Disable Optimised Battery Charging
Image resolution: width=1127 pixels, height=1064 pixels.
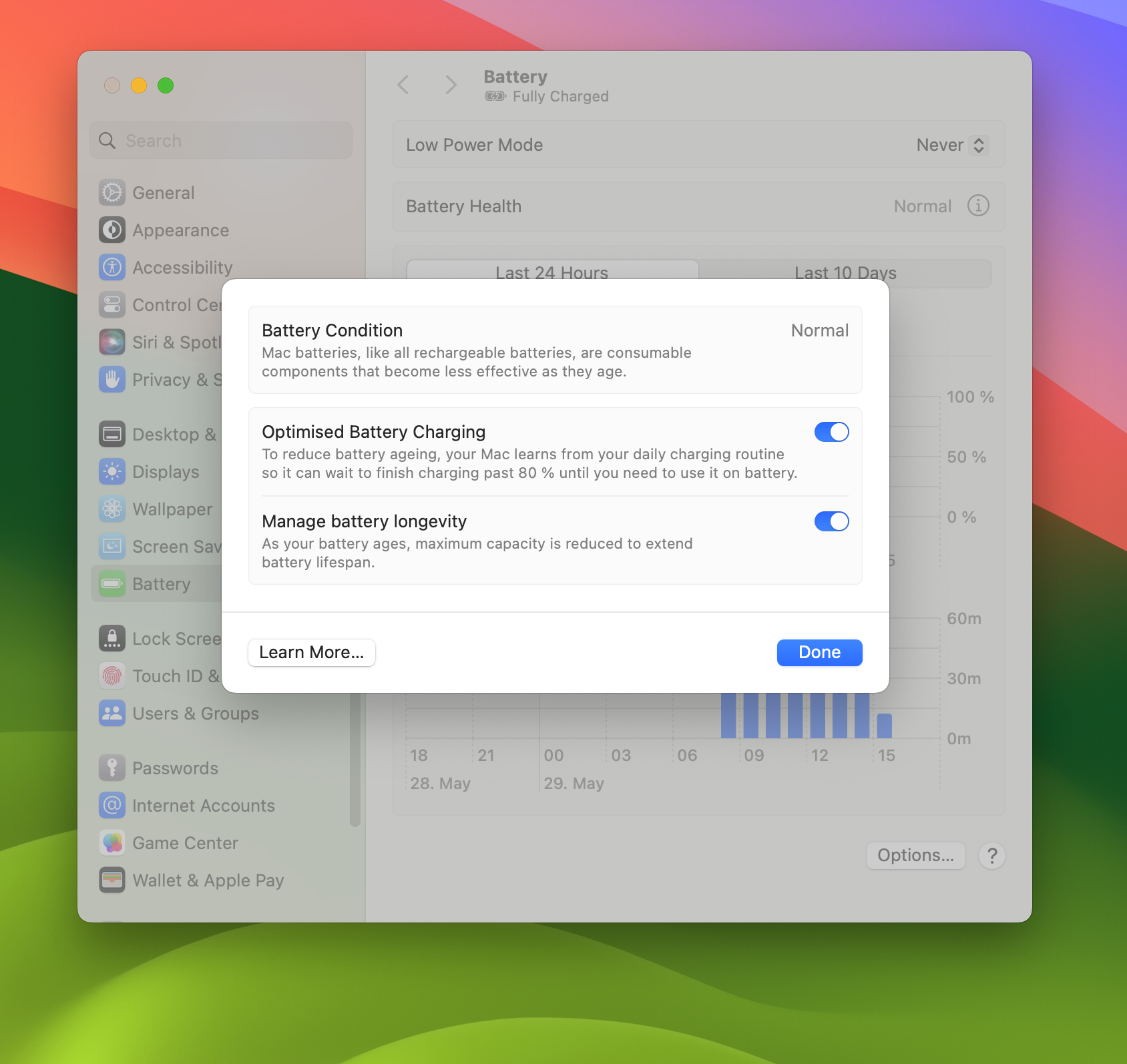[831, 432]
